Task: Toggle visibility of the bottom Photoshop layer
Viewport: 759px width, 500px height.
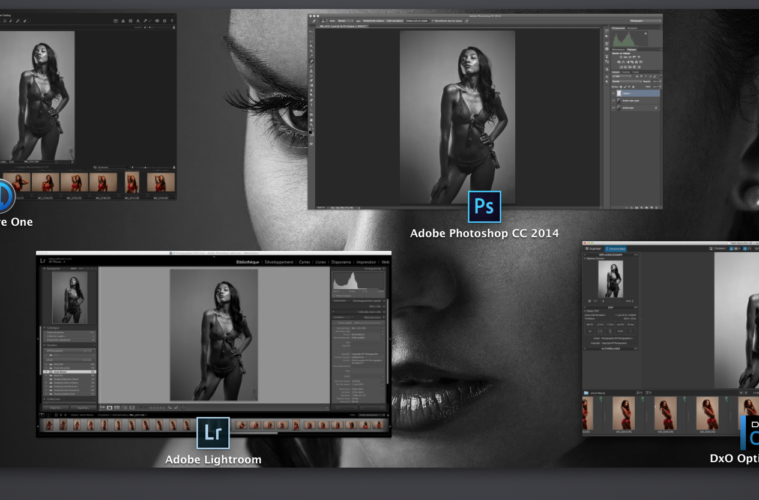Action: click(612, 107)
